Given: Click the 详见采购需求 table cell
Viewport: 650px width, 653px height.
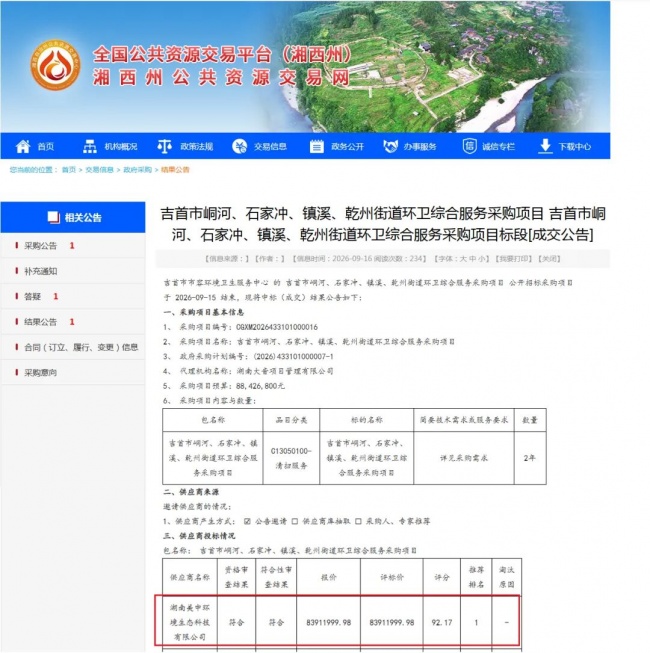Looking at the screenshot, I should [x=464, y=458].
